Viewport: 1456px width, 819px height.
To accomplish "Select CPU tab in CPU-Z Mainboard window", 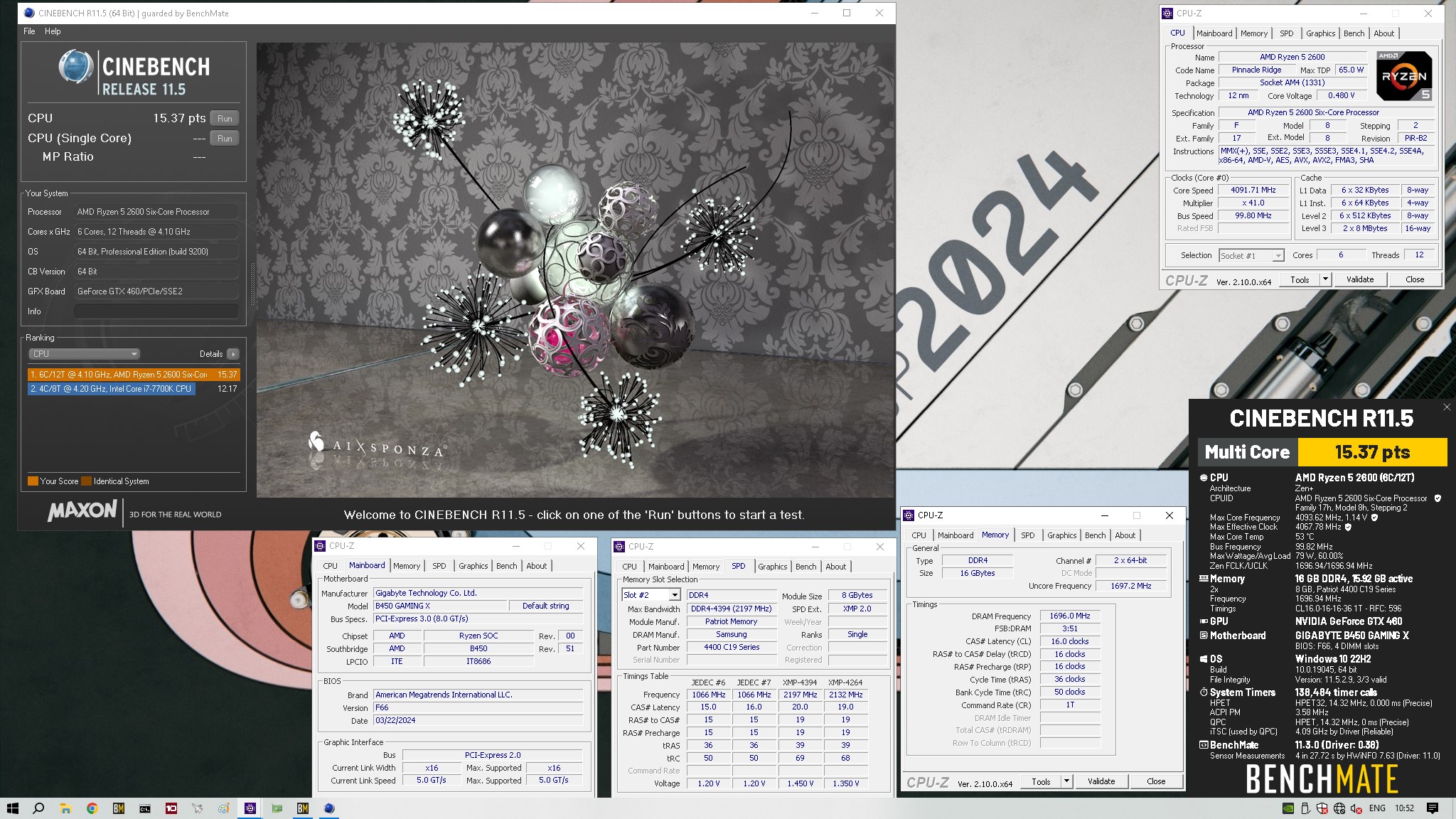I will pyautogui.click(x=330, y=566).
